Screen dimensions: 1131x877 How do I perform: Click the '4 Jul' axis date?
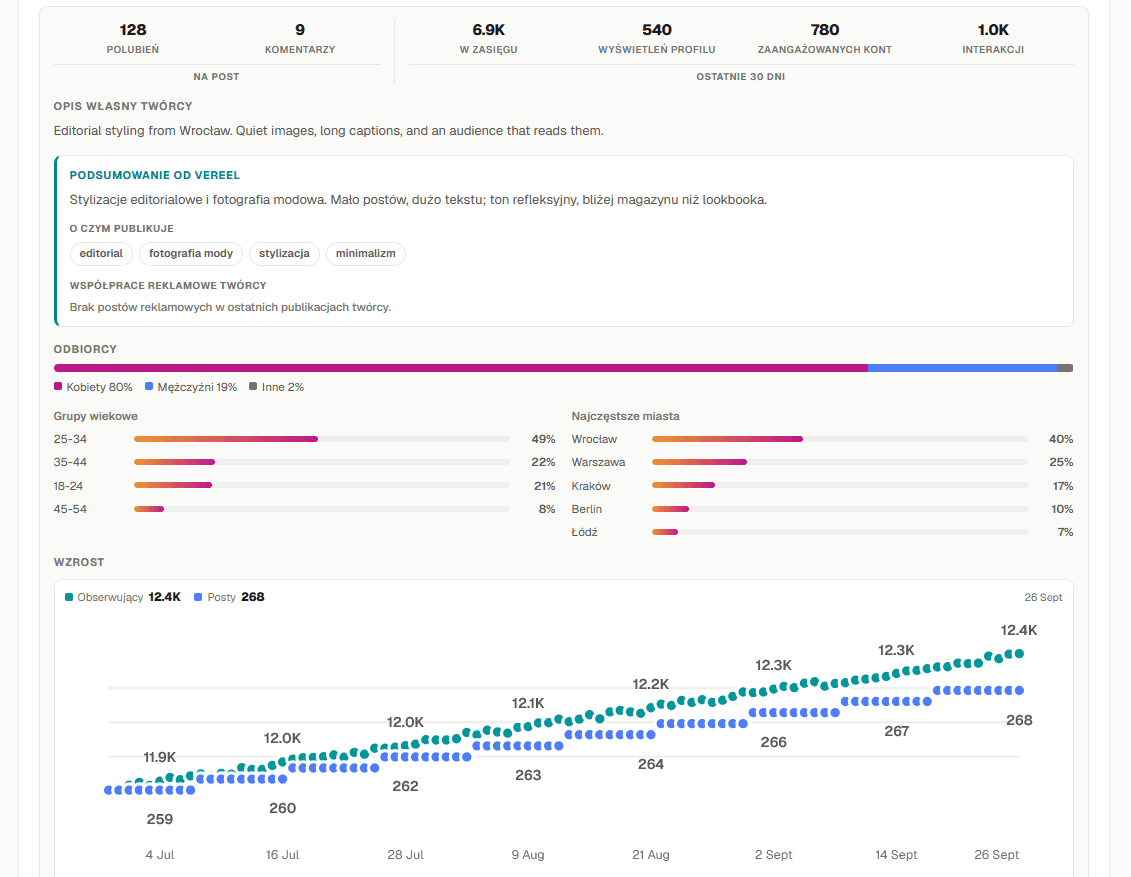point(159,855)
